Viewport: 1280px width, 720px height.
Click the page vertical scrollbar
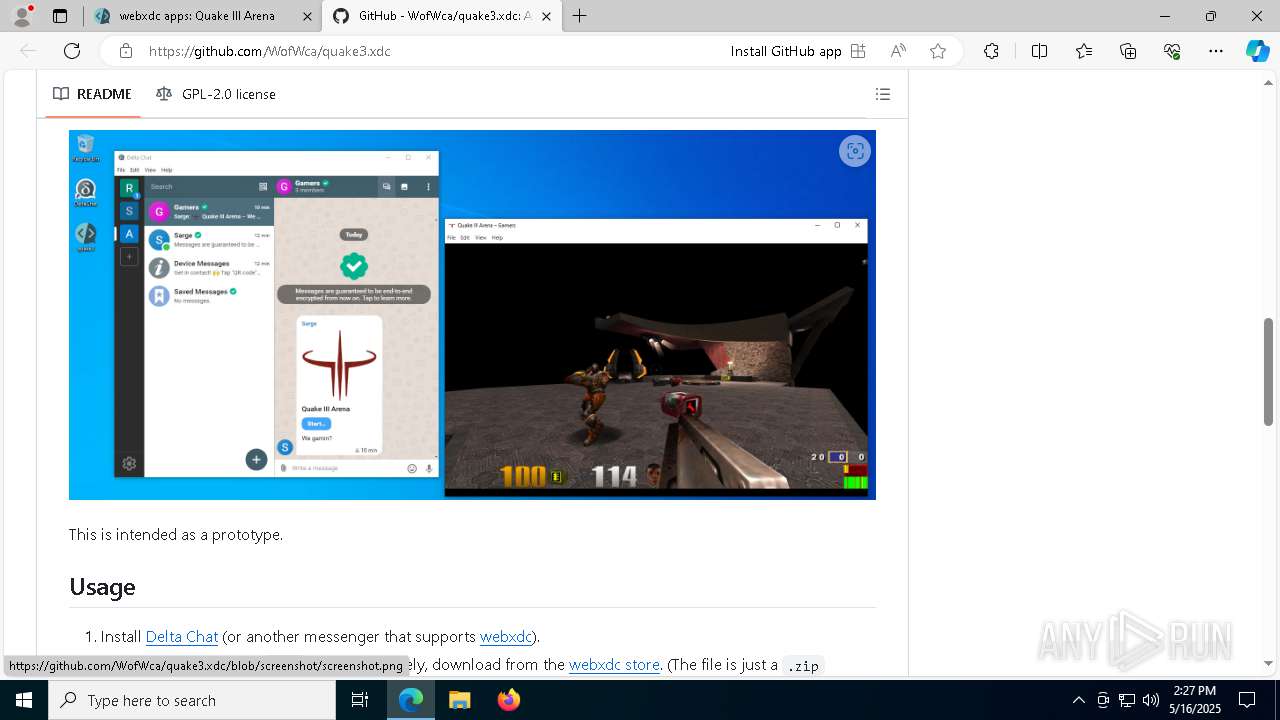click(x=1269, y=372)
